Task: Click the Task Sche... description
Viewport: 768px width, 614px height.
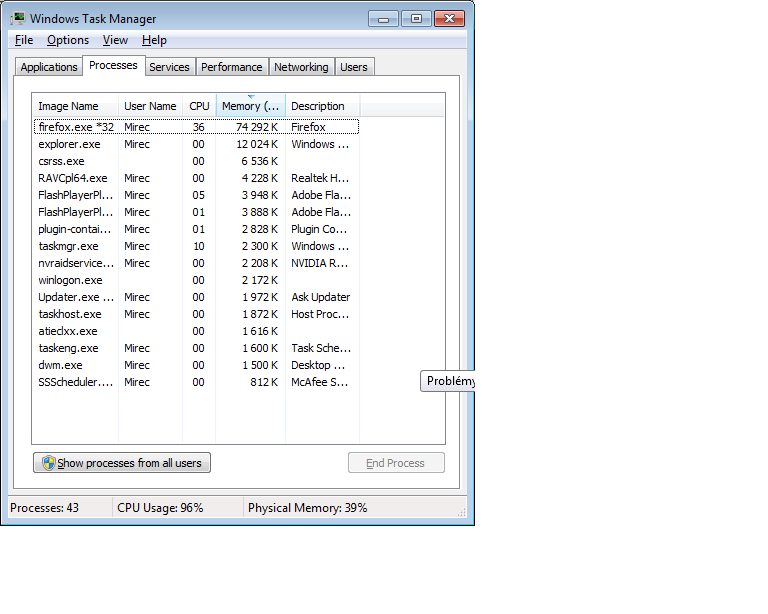Action: pos(321,348)
